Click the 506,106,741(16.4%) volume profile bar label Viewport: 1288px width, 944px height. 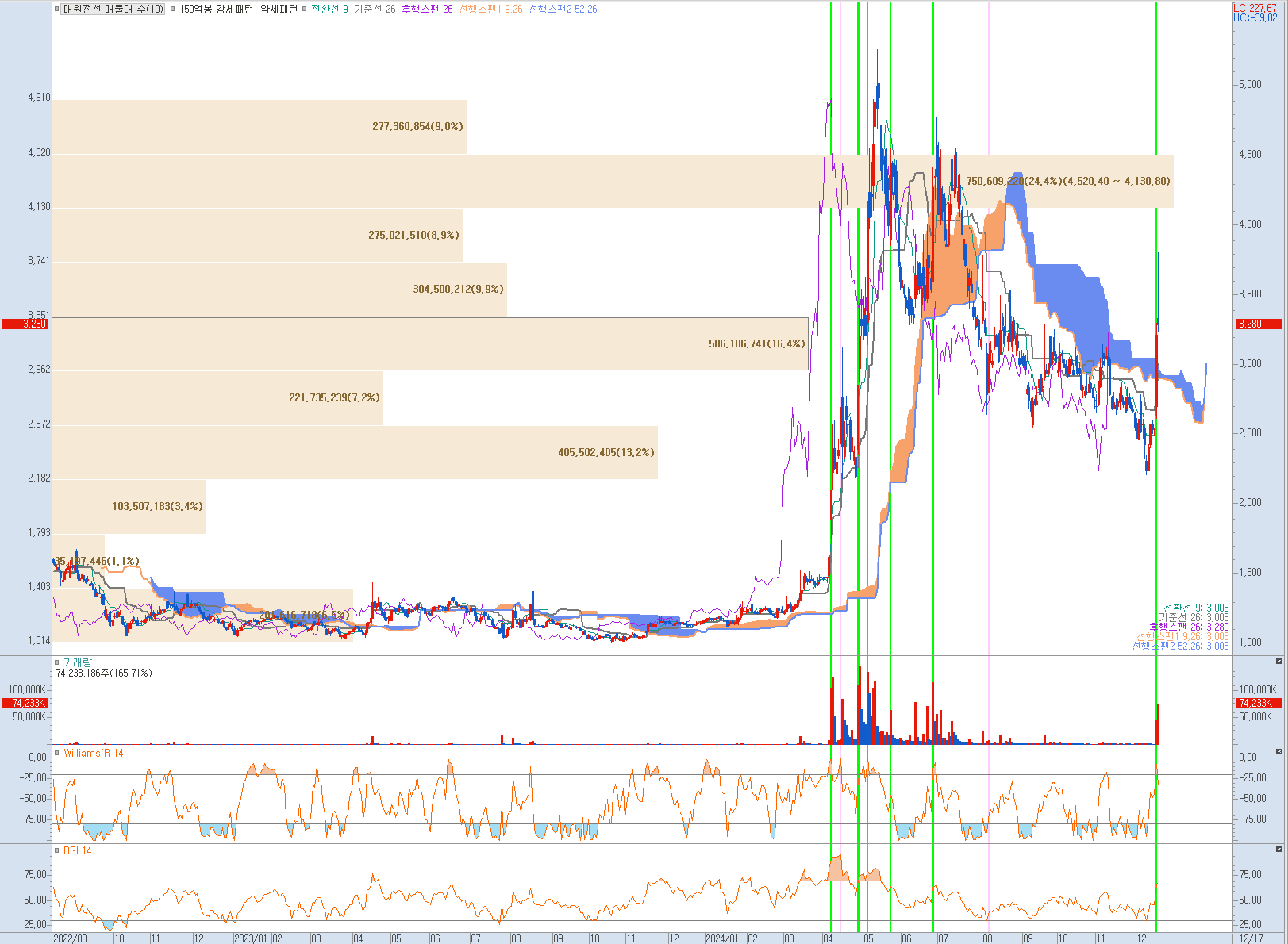pyautogui.click(x=756, y=343)
